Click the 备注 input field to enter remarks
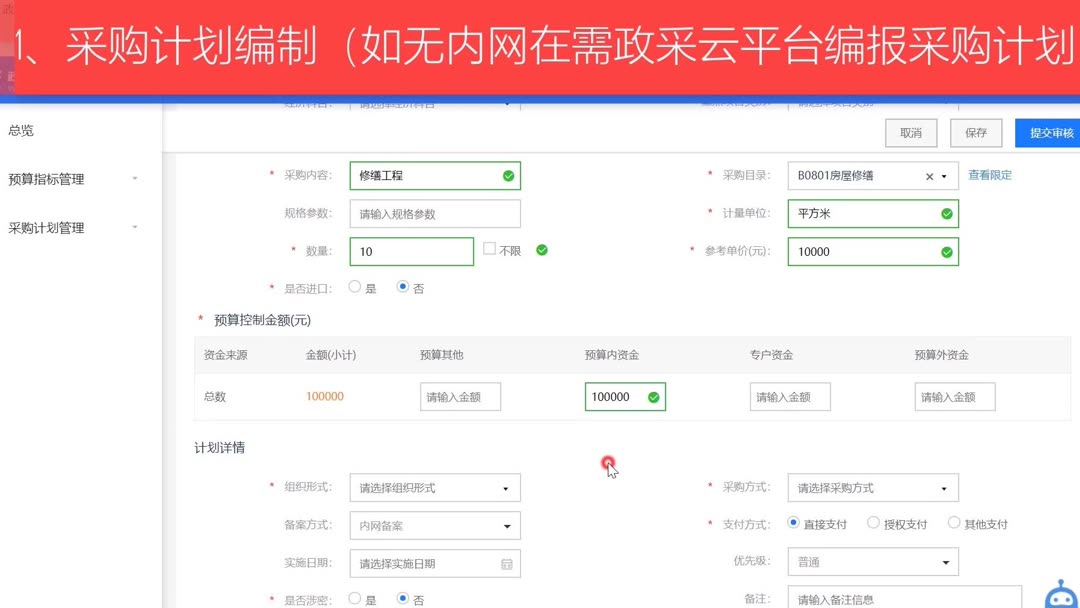The height and width of the screenshot is (608, 1080). pos(900,598)
